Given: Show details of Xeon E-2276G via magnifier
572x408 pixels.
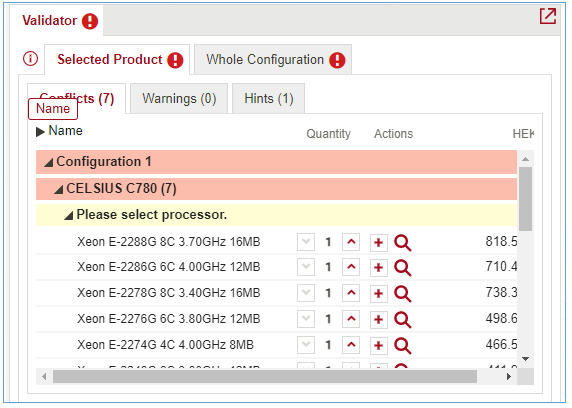Looking at the screenshot, I should coord(403,320).
